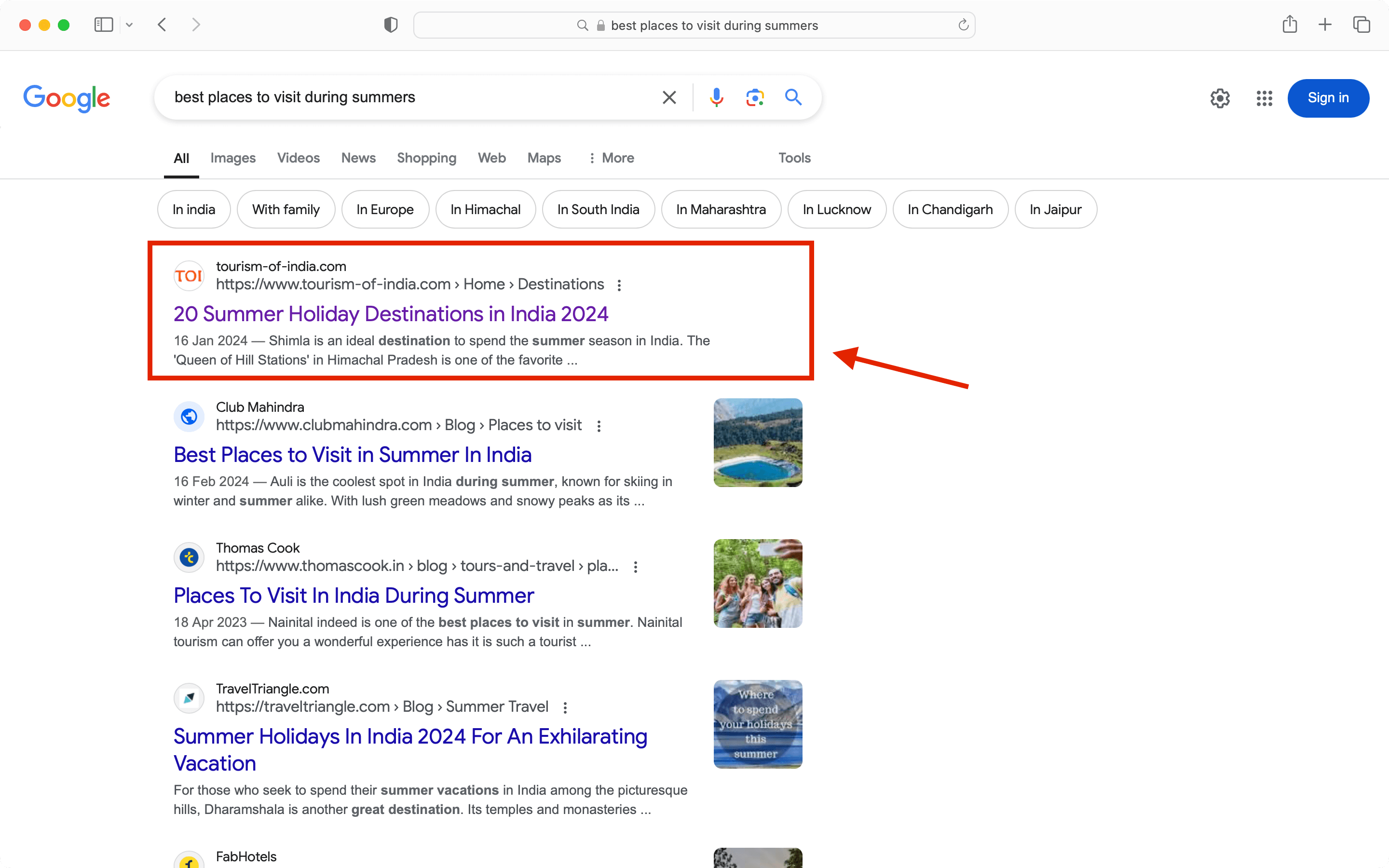Open Safari privacy report shield
Image resolution: width=1389 pixels, height=868 pixels.
tap(391, 25)
